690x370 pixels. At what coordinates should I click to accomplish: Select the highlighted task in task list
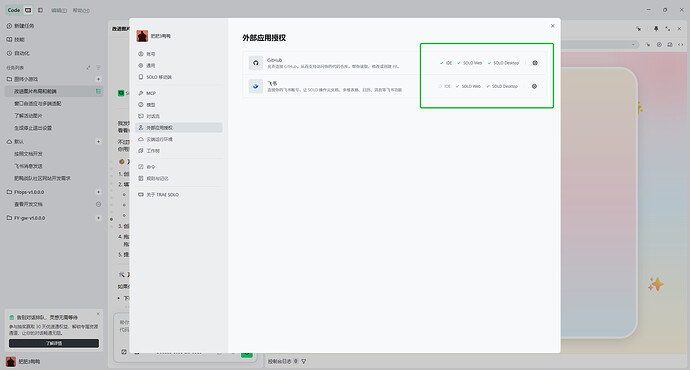[x=54, y=91]
